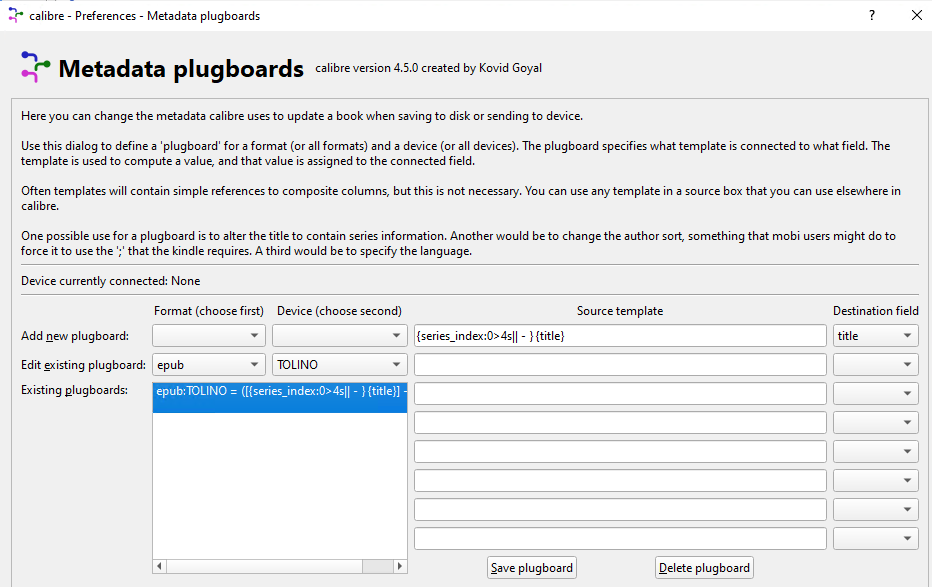Click the empty source template field beside TOLINO dropdown
Screen dimensions: 932x587
click(x=620, y=365)
